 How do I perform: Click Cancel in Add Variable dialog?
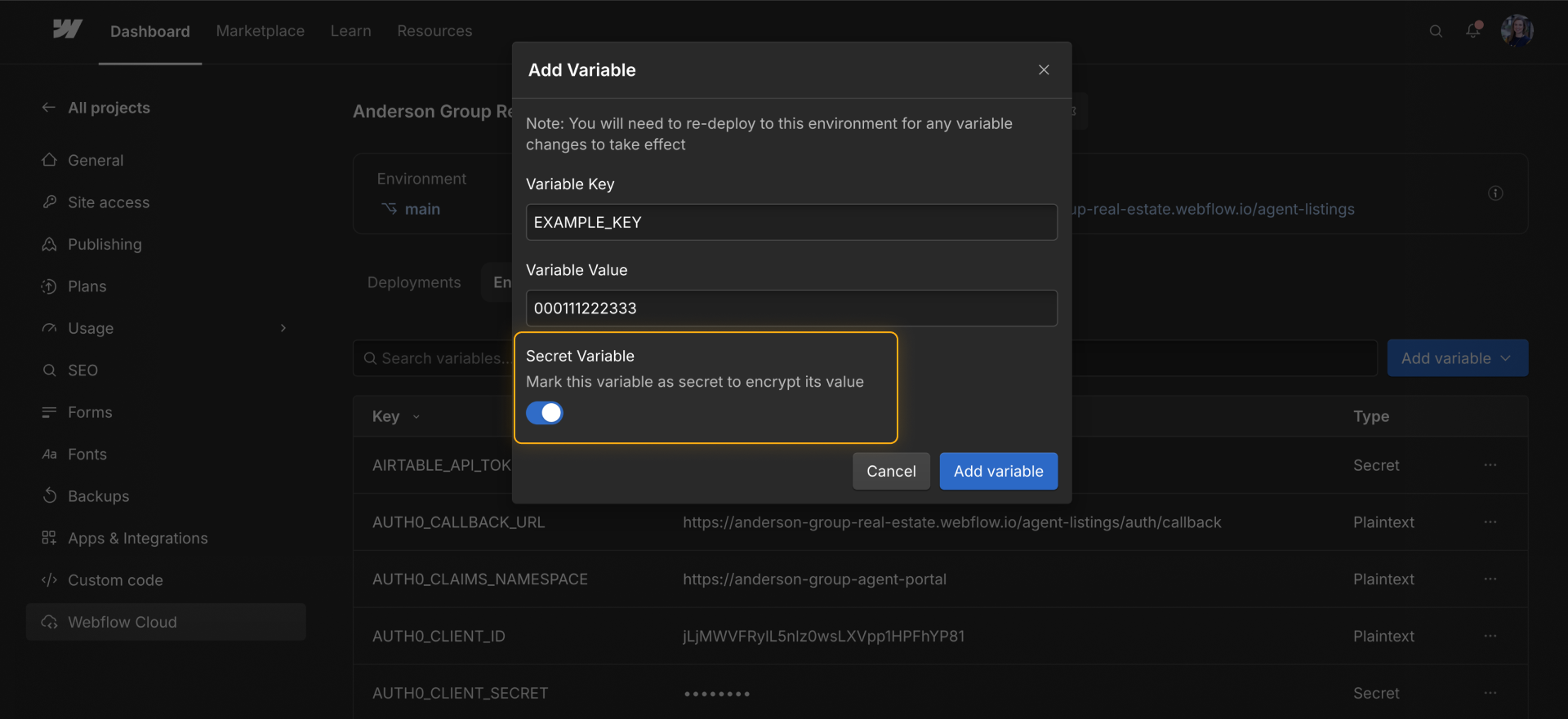pyautogui.click(x=891, y=471)
